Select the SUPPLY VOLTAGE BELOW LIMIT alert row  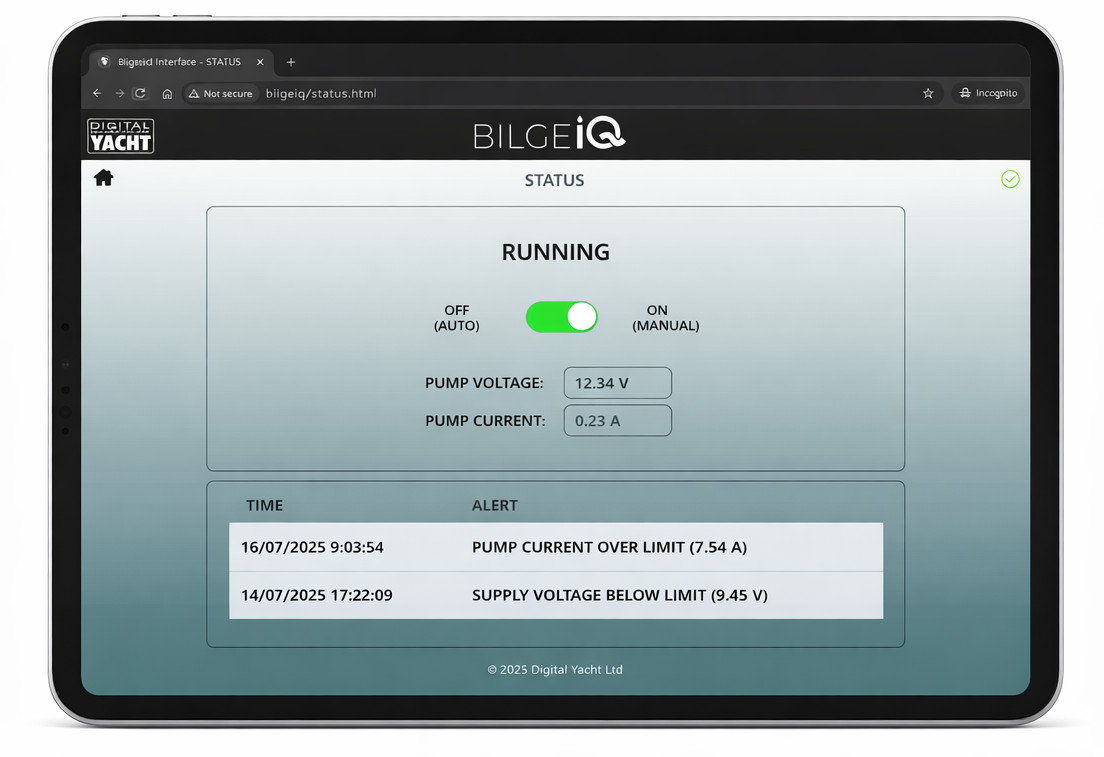pyautogui.click(x=556, y=594)
